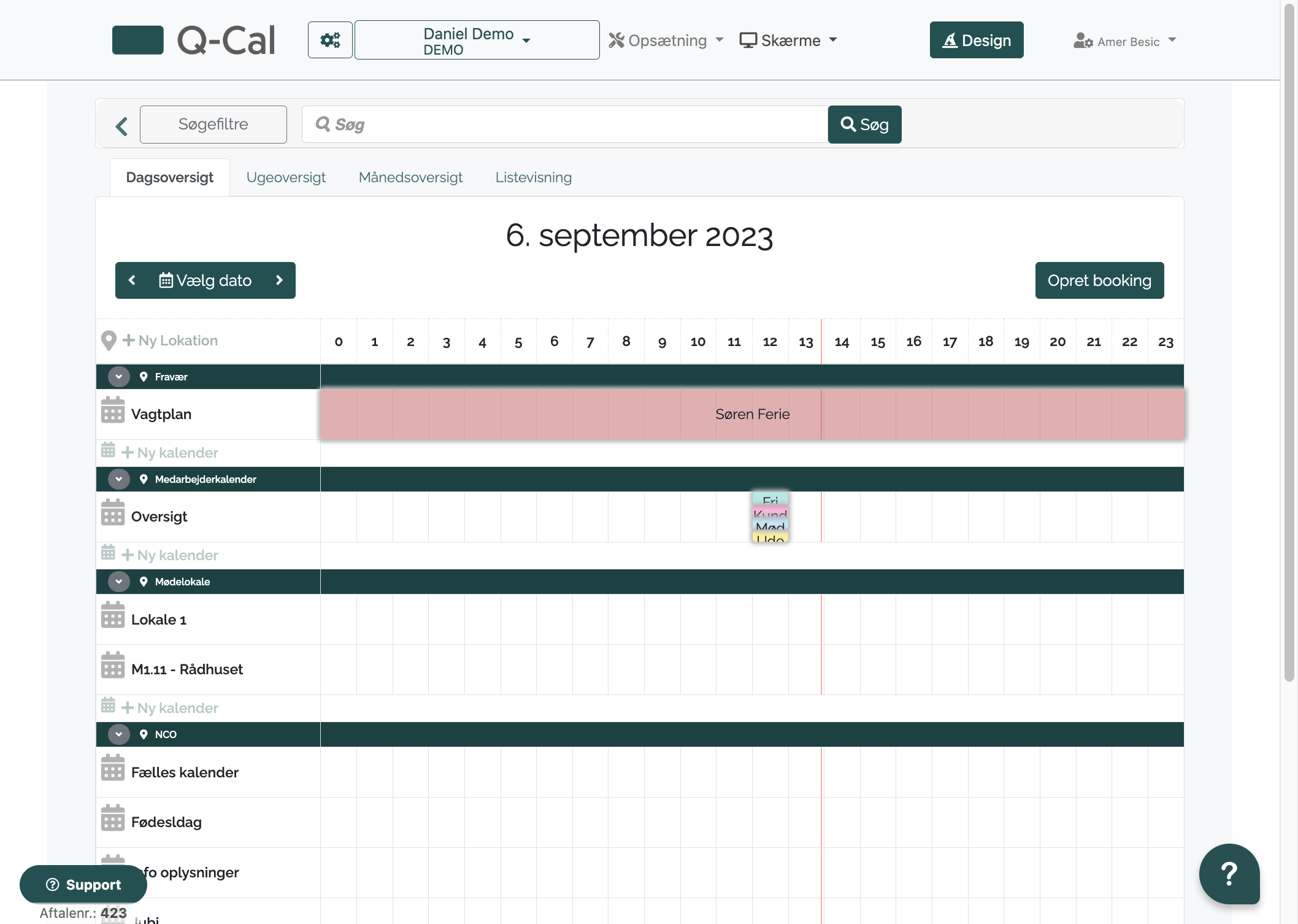
Task: Click the Lokale 1 calendar icon
Action: 113,615
